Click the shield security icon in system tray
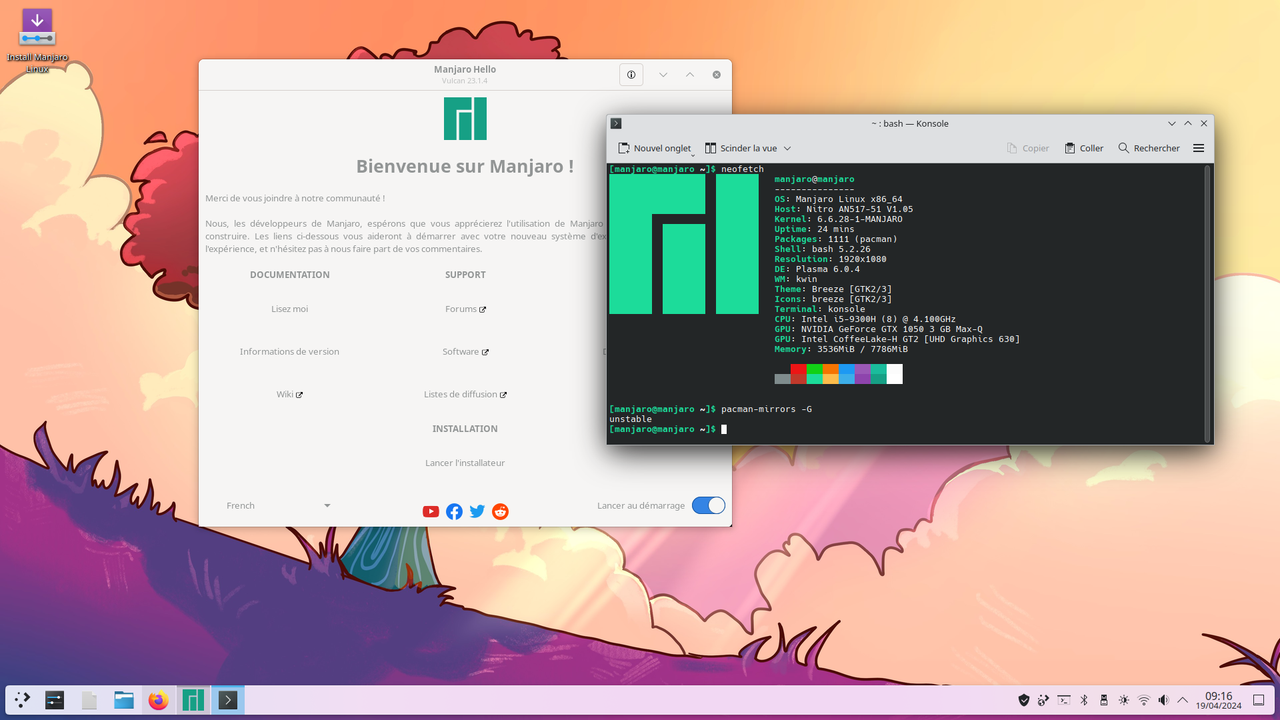Screen dimensions: 1280x720 (1023, 700)
